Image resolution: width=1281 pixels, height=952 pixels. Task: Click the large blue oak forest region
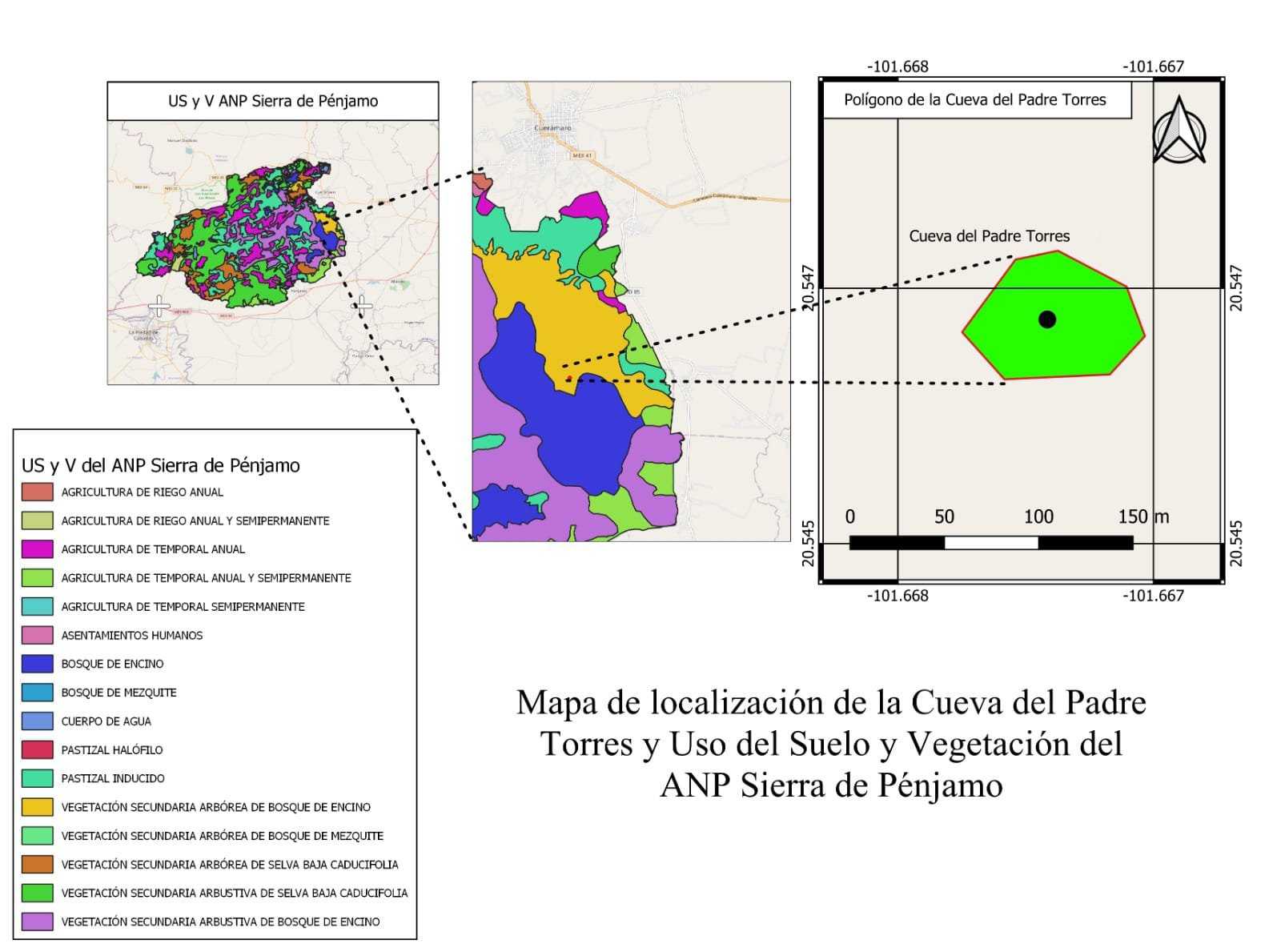[x=560, y=416]
